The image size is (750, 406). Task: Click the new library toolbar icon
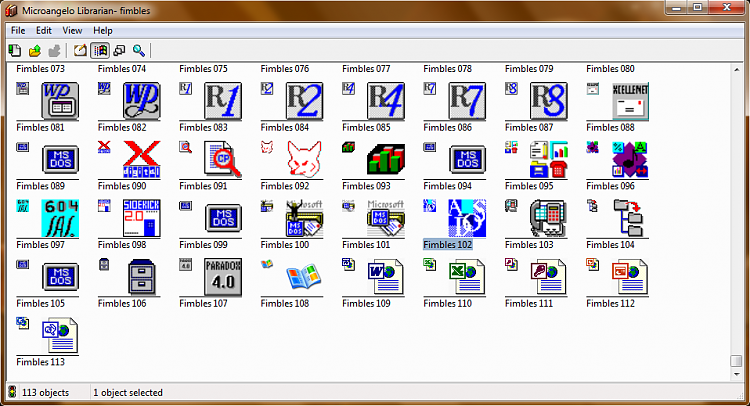click(x=15, y=50)
